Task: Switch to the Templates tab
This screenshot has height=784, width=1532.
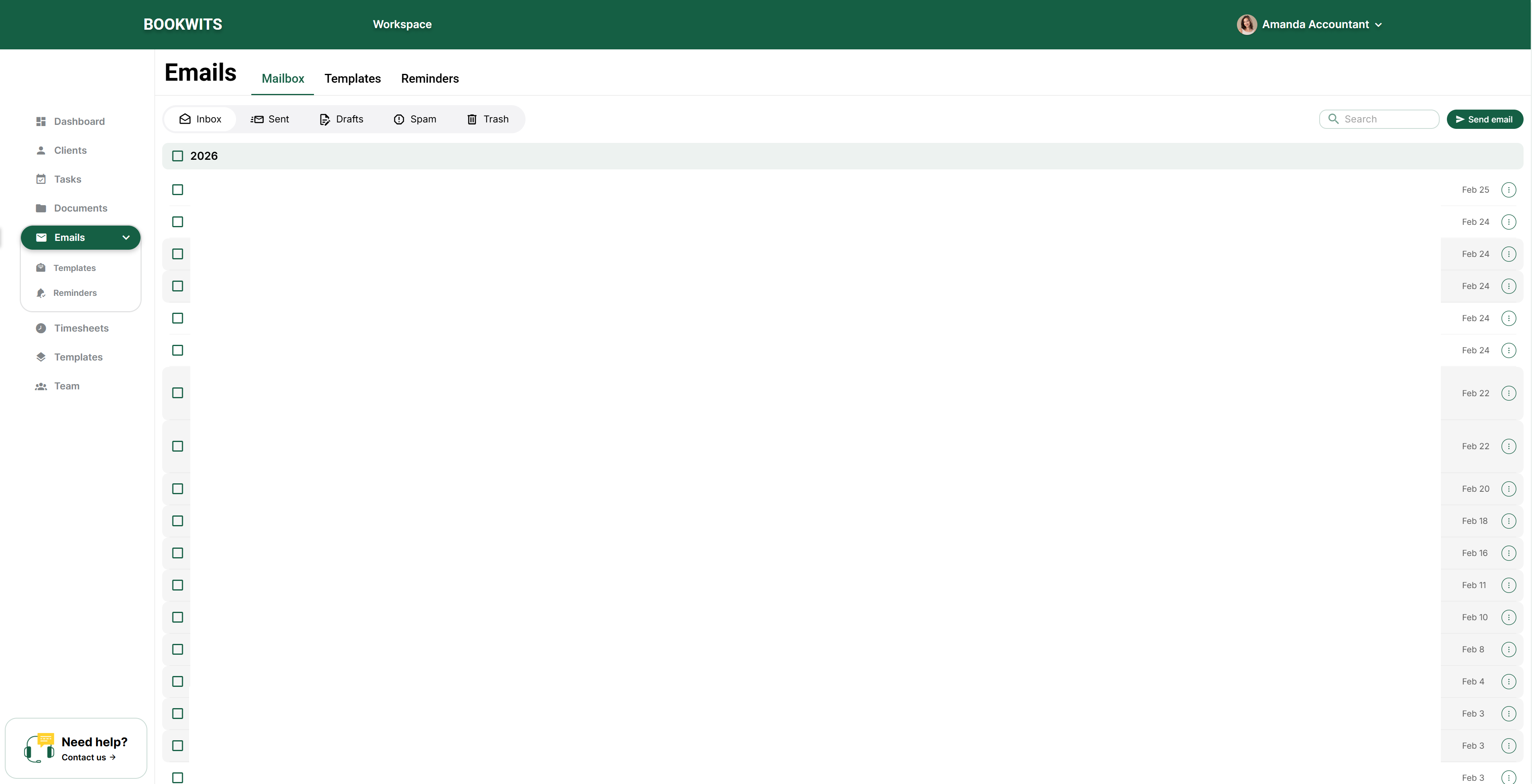Action: click(352, 79)
